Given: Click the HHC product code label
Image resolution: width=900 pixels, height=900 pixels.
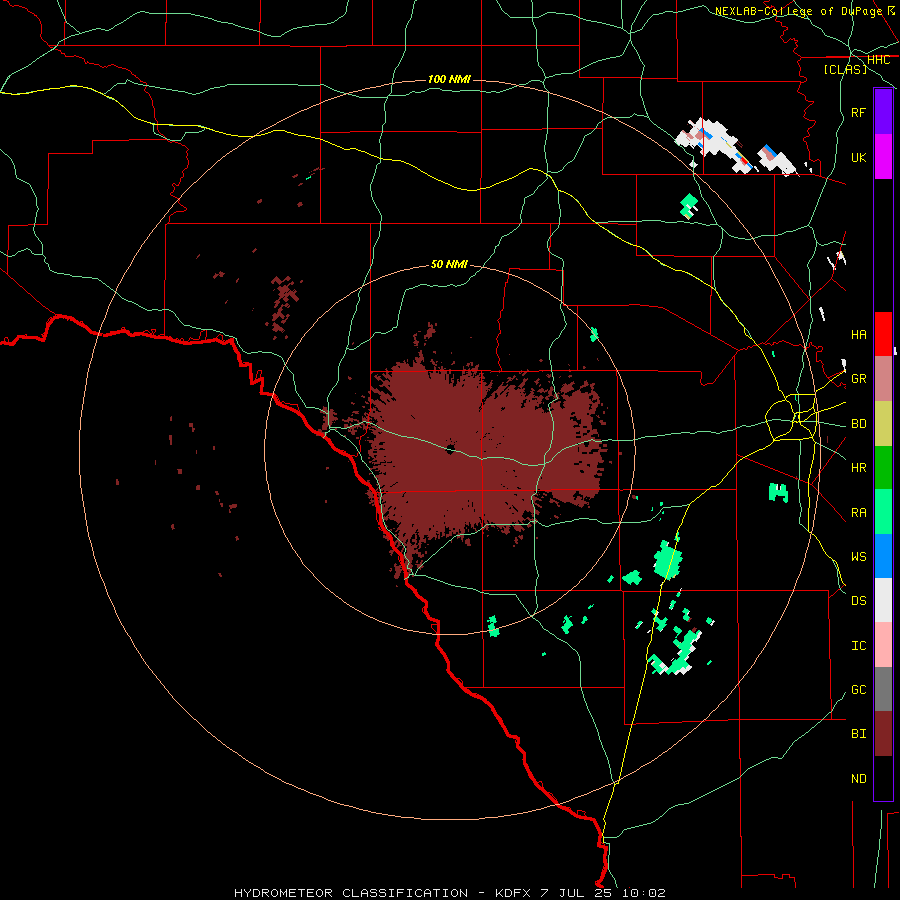Looking at the screenshot, I should click(x=878, y=60).
